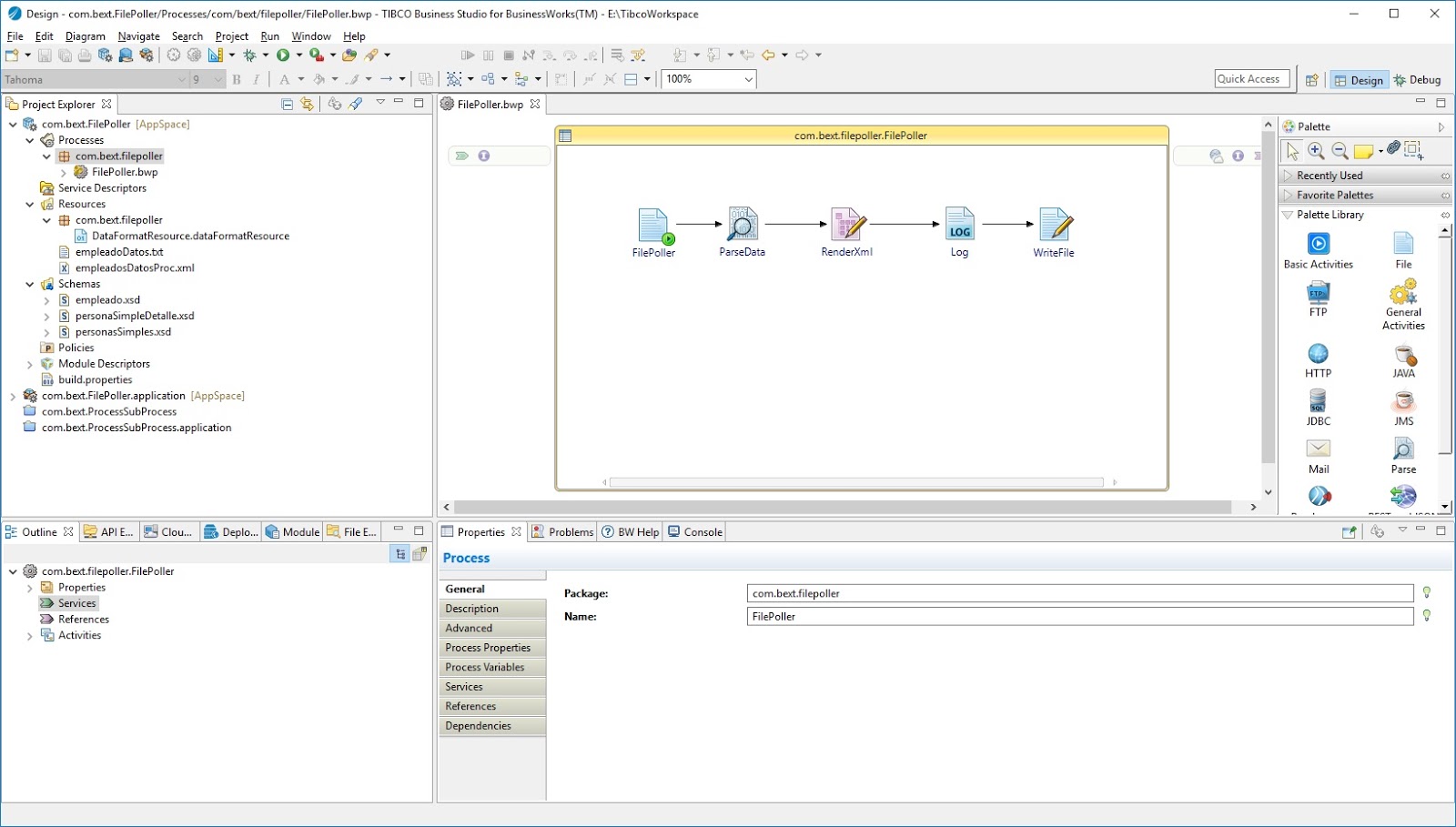Toggle italic text formatting
The width and height of the screenshot is (1456, 827).
click(256, 79)
